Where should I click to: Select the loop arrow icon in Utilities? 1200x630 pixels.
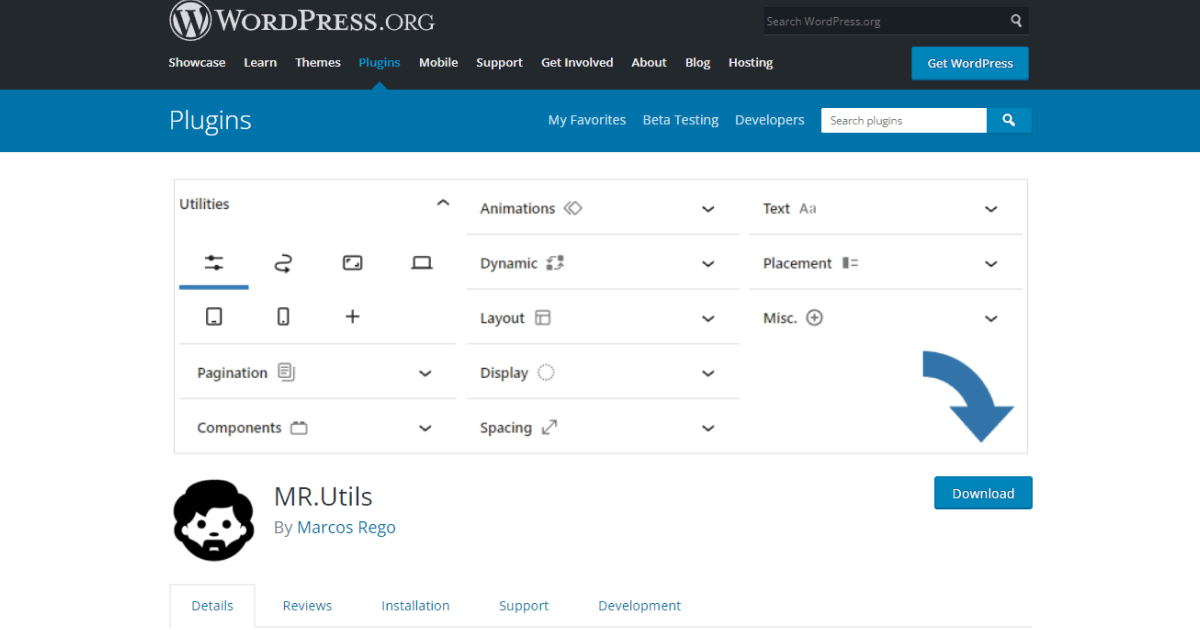283,263
